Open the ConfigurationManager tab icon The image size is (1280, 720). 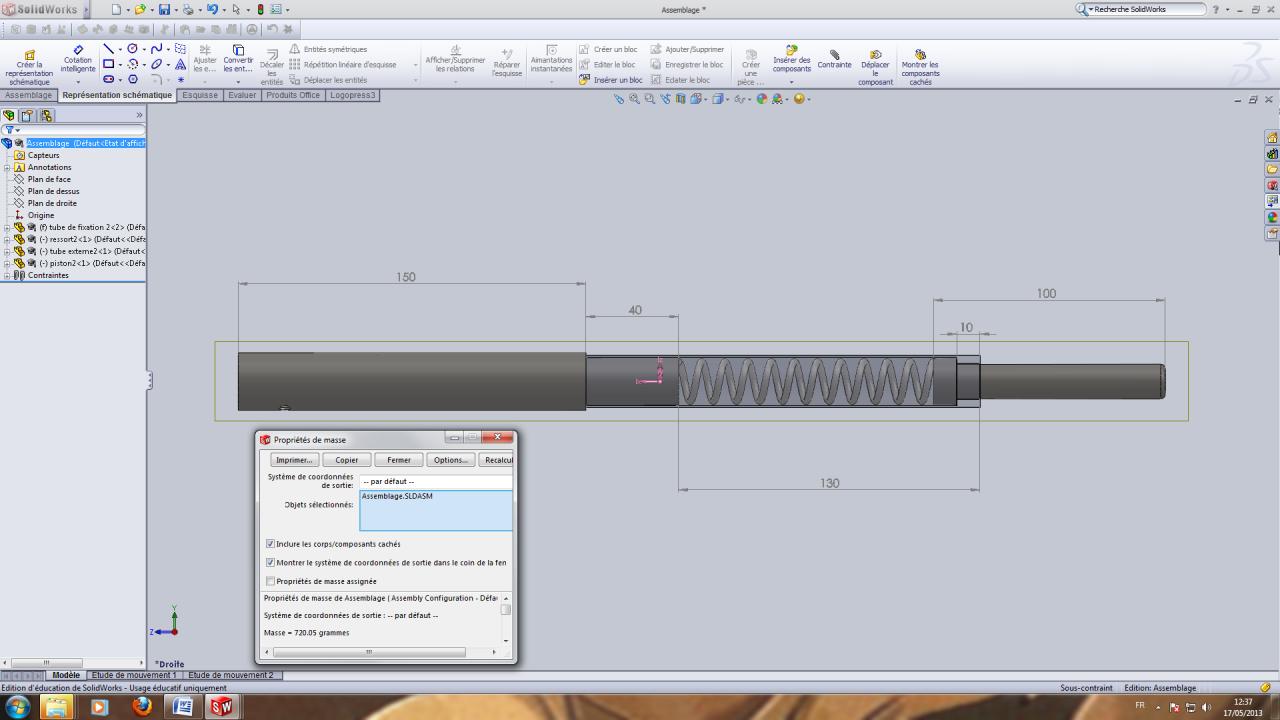pyautogui.click(x=46, y=116)
